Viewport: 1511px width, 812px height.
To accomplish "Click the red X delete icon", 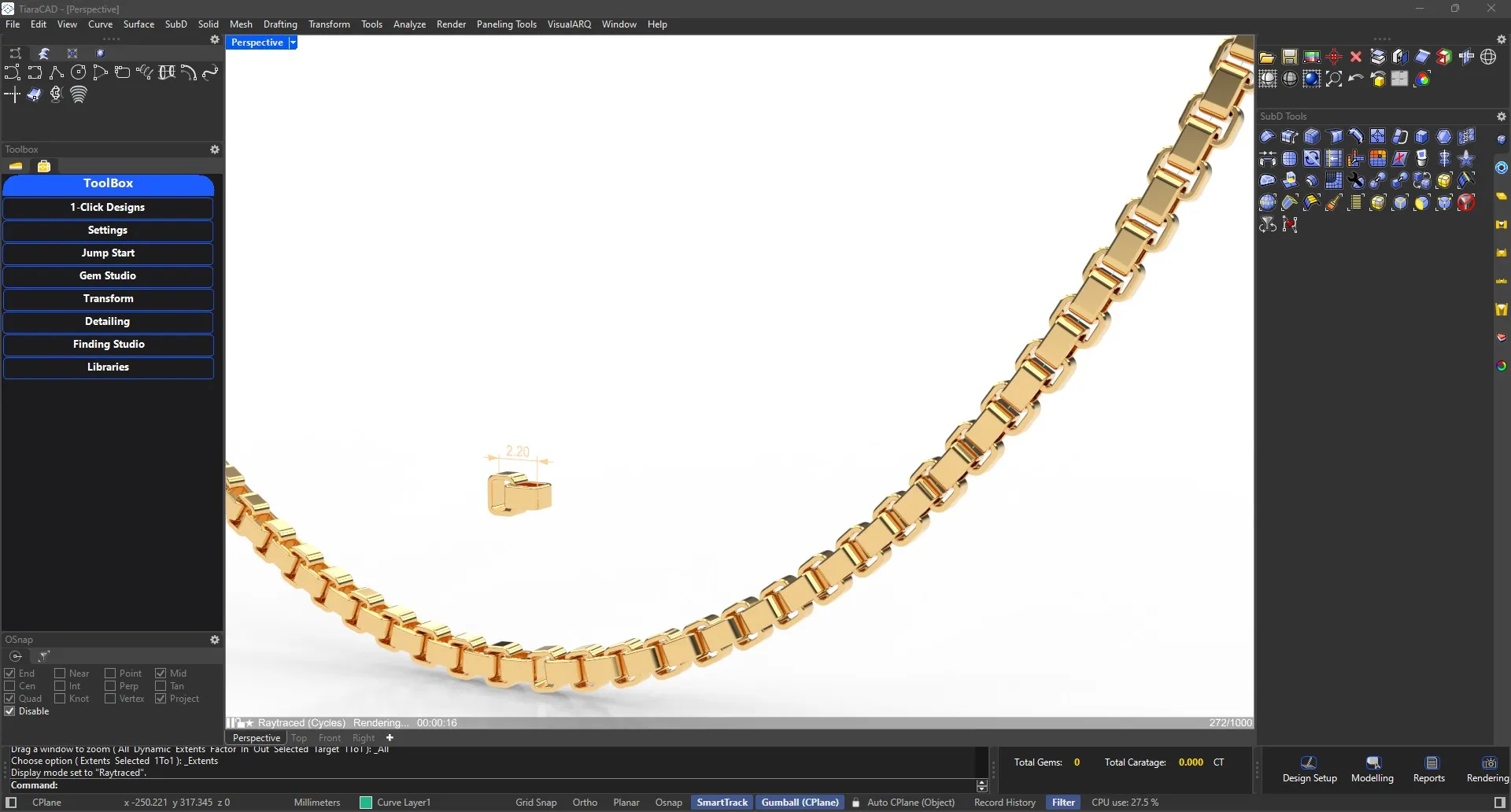I will [x=1355, y=57].
